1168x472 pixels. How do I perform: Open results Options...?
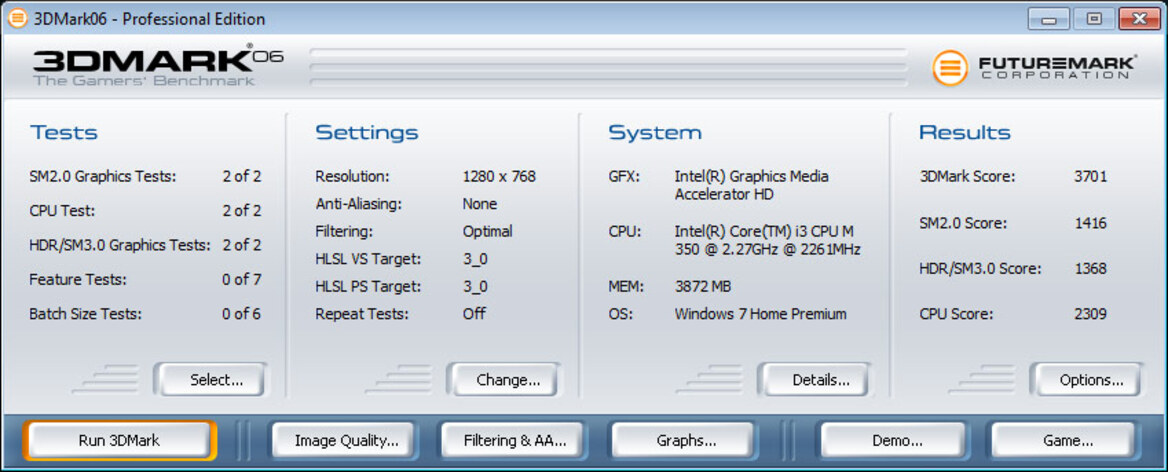(1086, 380)
